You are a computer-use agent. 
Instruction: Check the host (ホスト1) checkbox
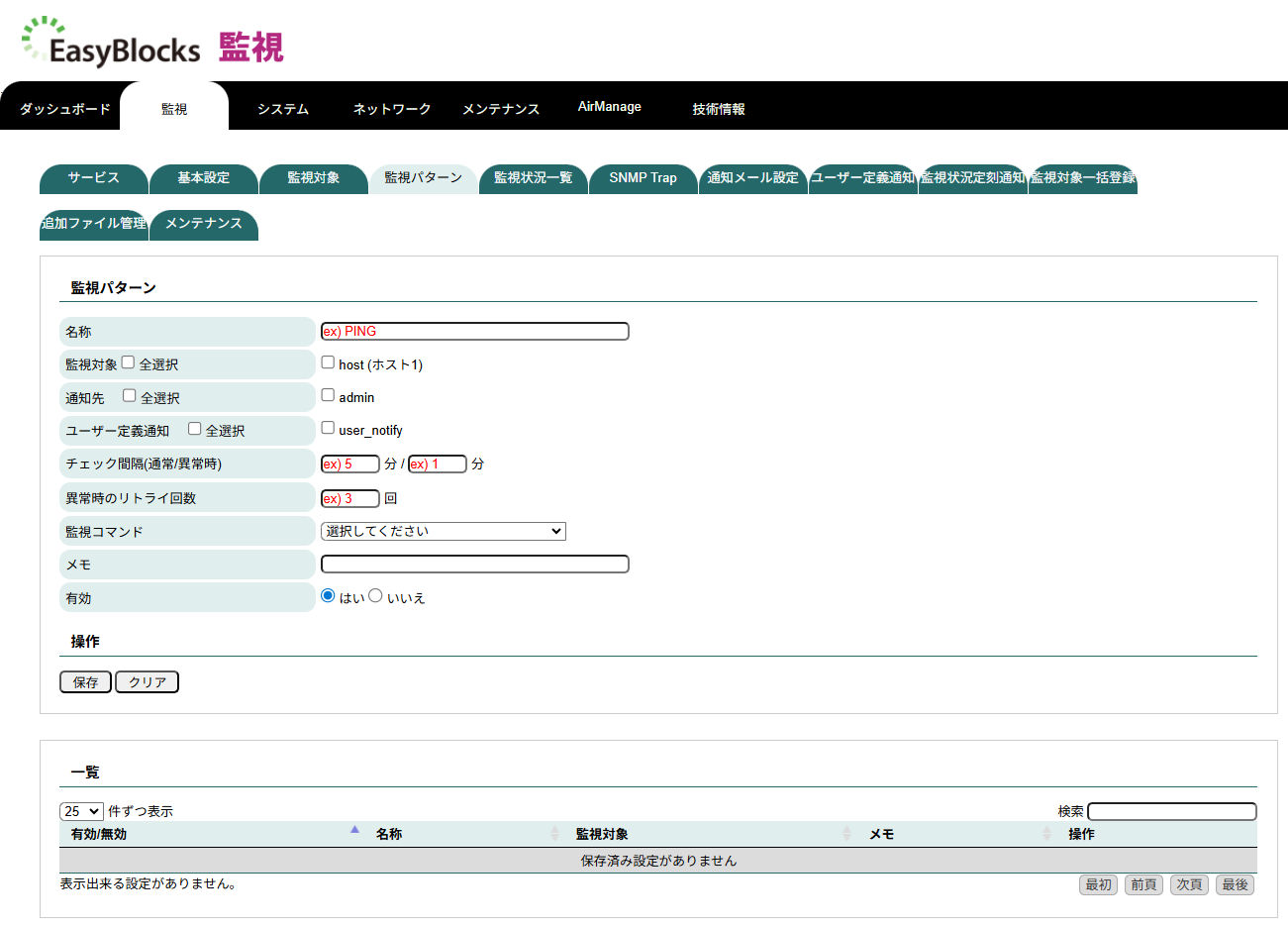tap(328, 362)
